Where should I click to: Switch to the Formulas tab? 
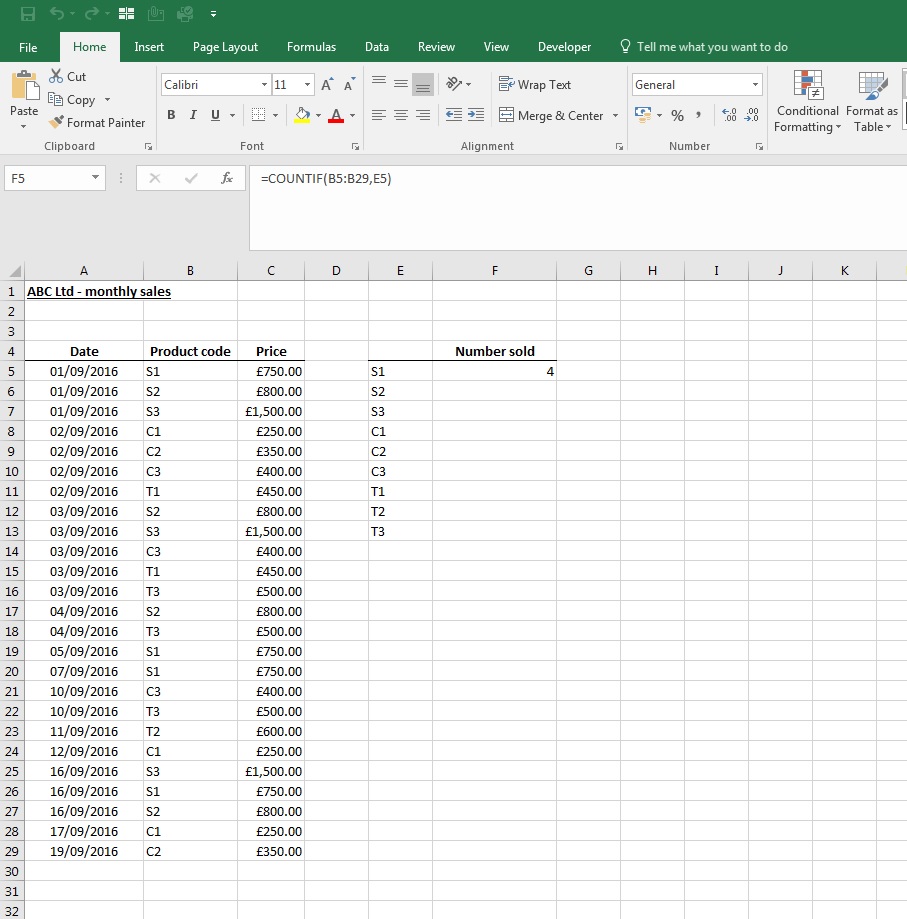[311, 47]
